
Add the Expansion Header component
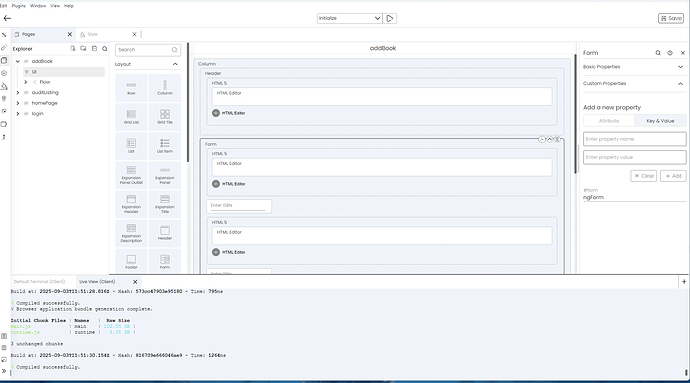pyautogui.click(x=131, y=204)
